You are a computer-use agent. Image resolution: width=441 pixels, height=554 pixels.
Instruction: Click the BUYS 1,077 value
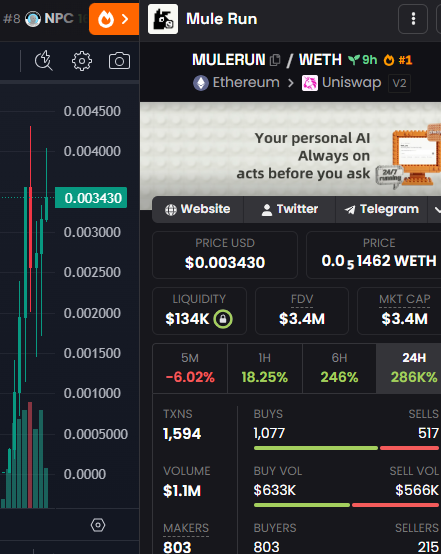tap(269, 433)
